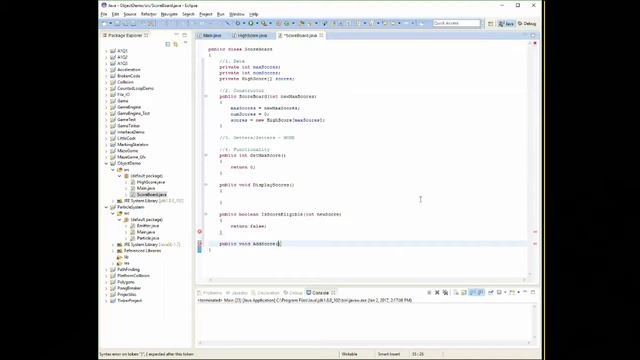Expand the A1Q1 project
640x360 pixels.
point(107,51)
